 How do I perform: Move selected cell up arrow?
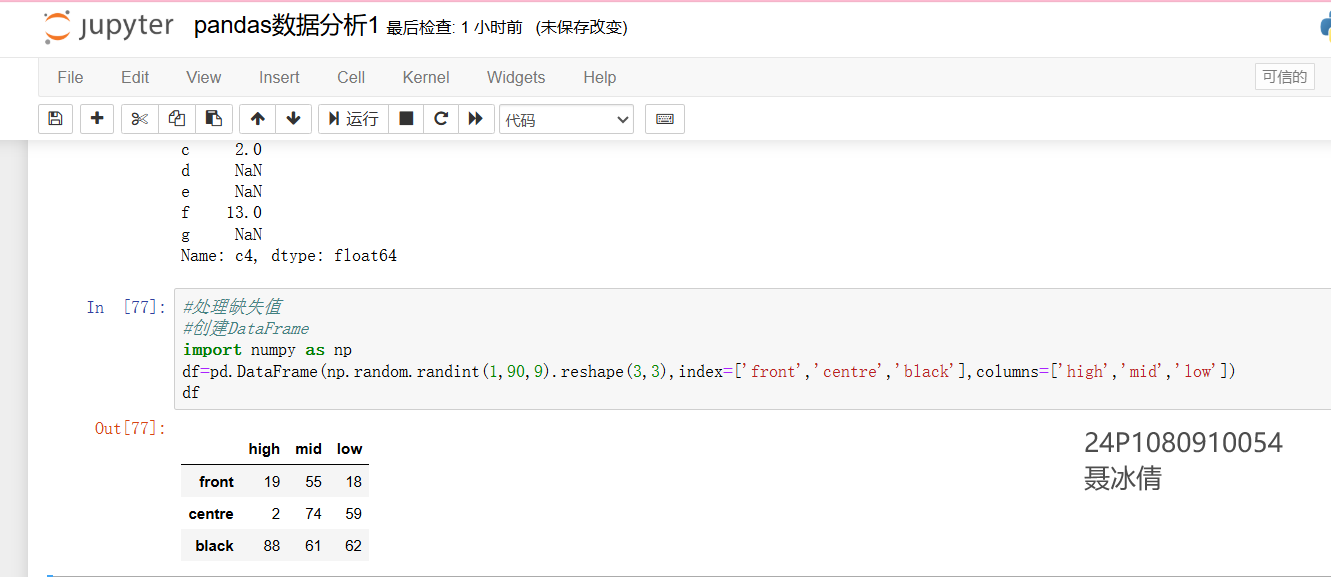pyautogui.click(x=258, y=119)
